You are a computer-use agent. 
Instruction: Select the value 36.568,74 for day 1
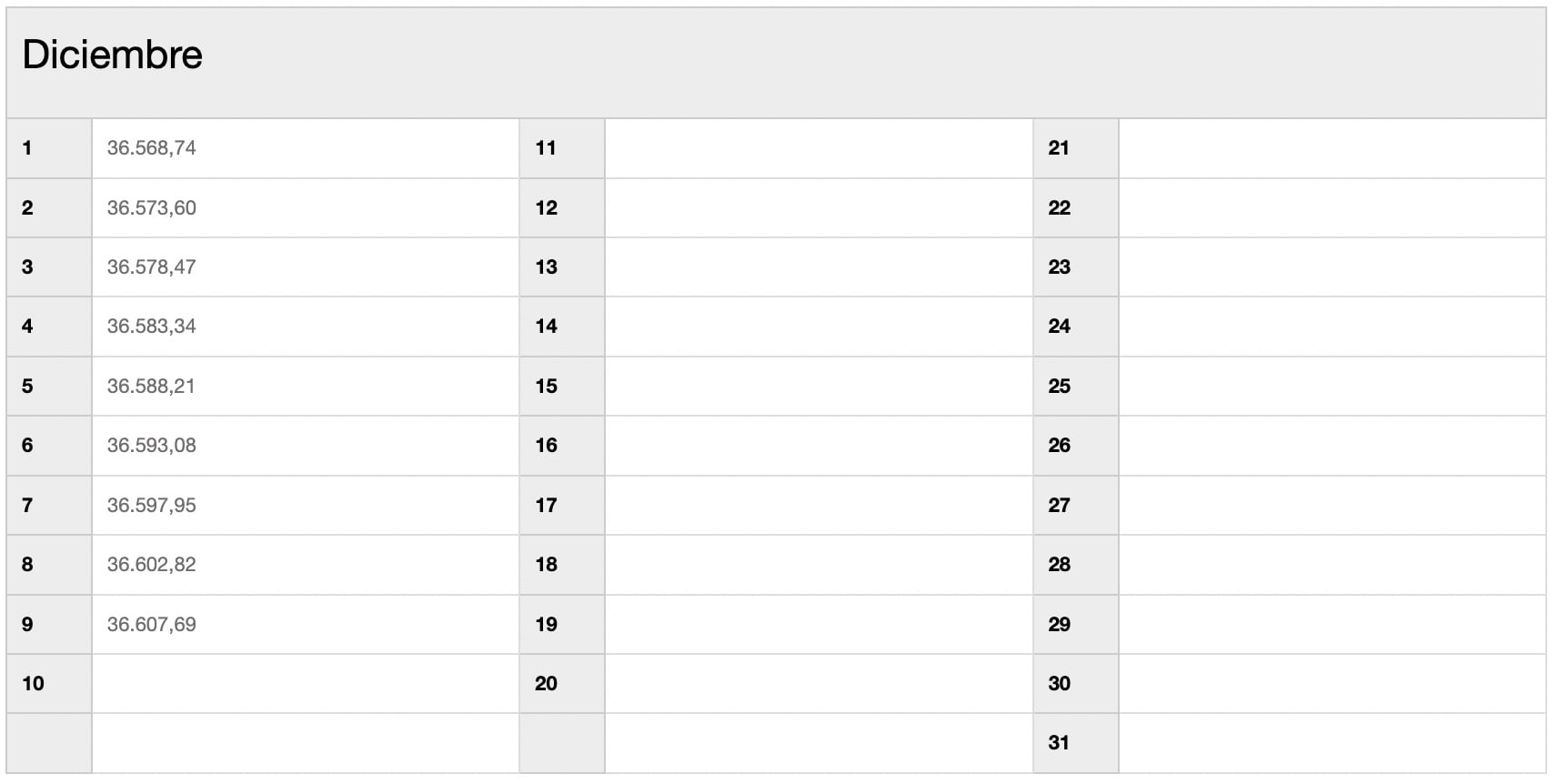coord(151,148)
